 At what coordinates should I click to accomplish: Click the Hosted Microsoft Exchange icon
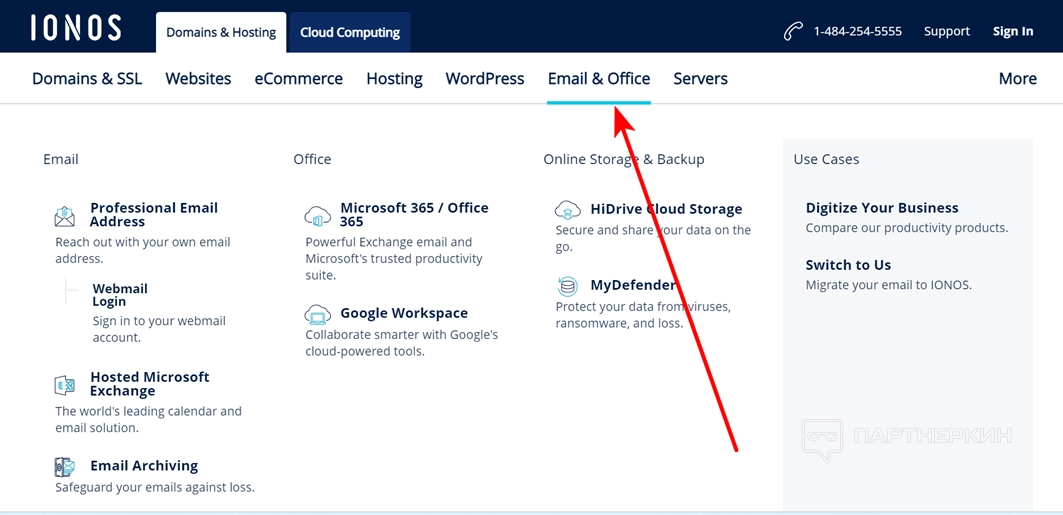65,385
